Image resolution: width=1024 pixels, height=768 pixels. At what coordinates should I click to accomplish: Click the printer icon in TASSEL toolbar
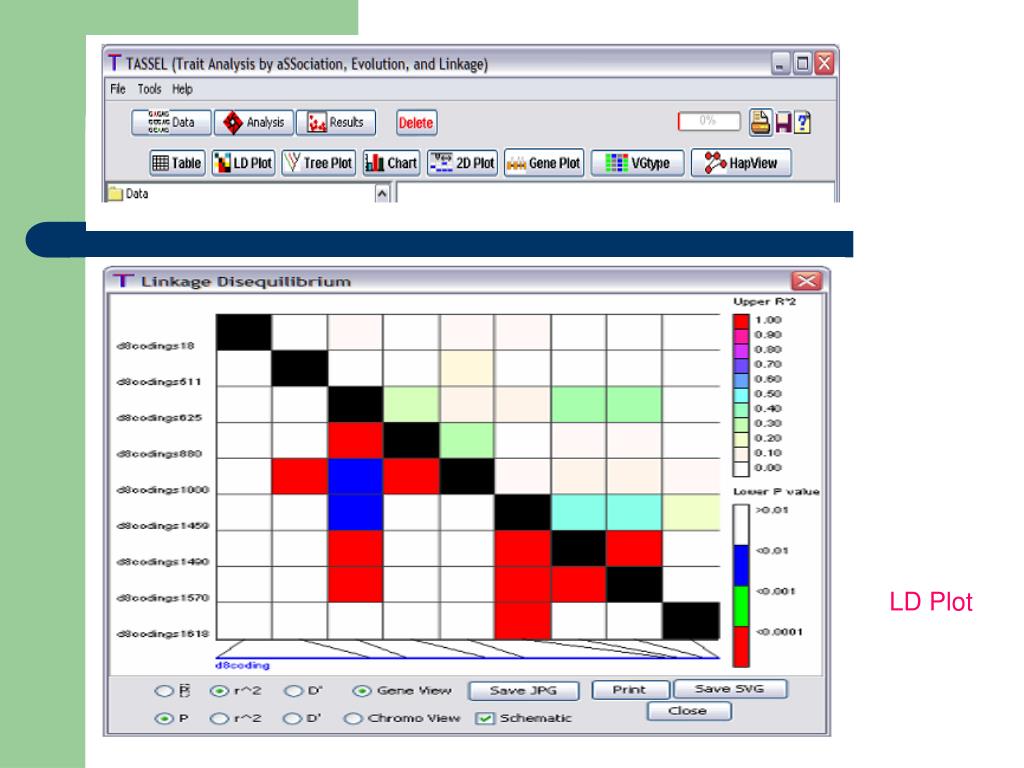[760, 122]
